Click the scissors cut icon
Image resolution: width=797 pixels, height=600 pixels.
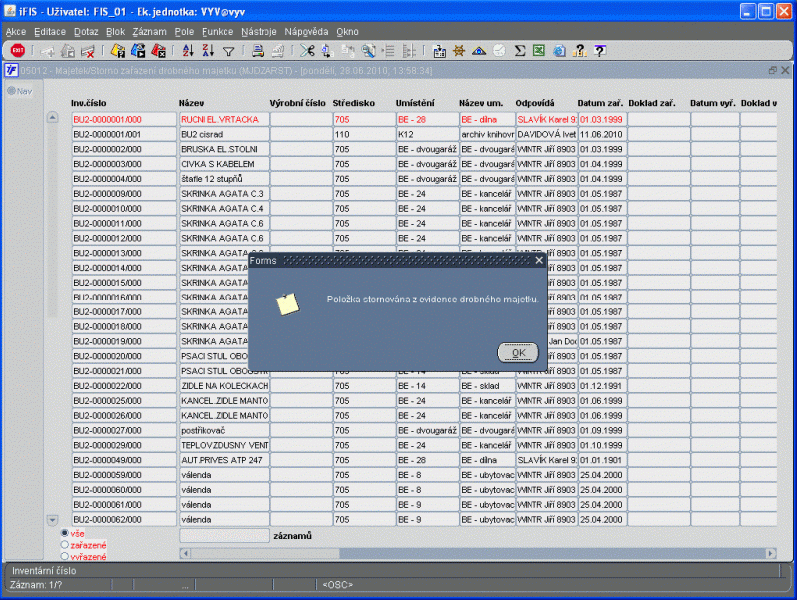[x=307, y=50]
